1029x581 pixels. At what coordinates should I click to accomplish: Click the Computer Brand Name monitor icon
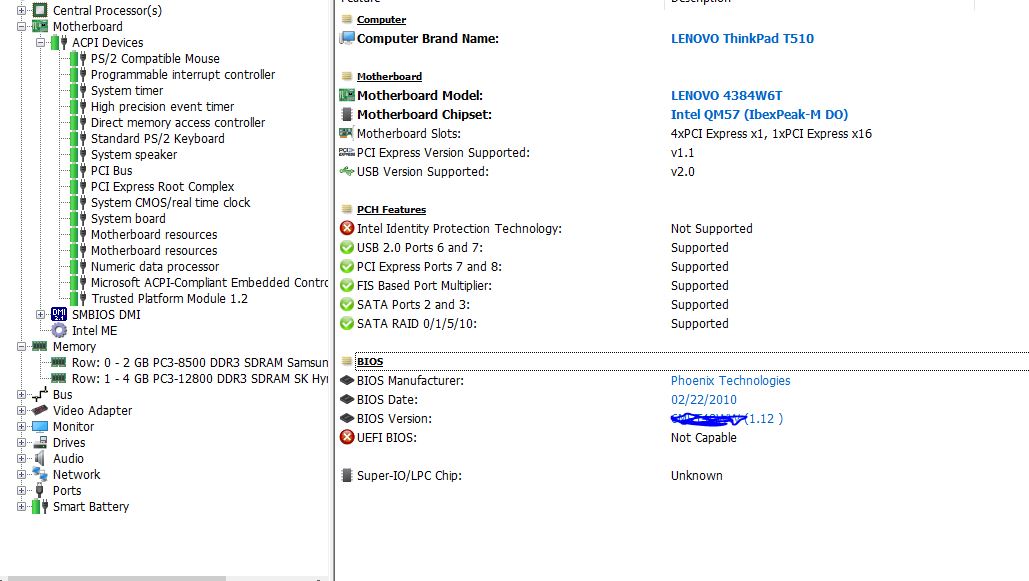346,38
